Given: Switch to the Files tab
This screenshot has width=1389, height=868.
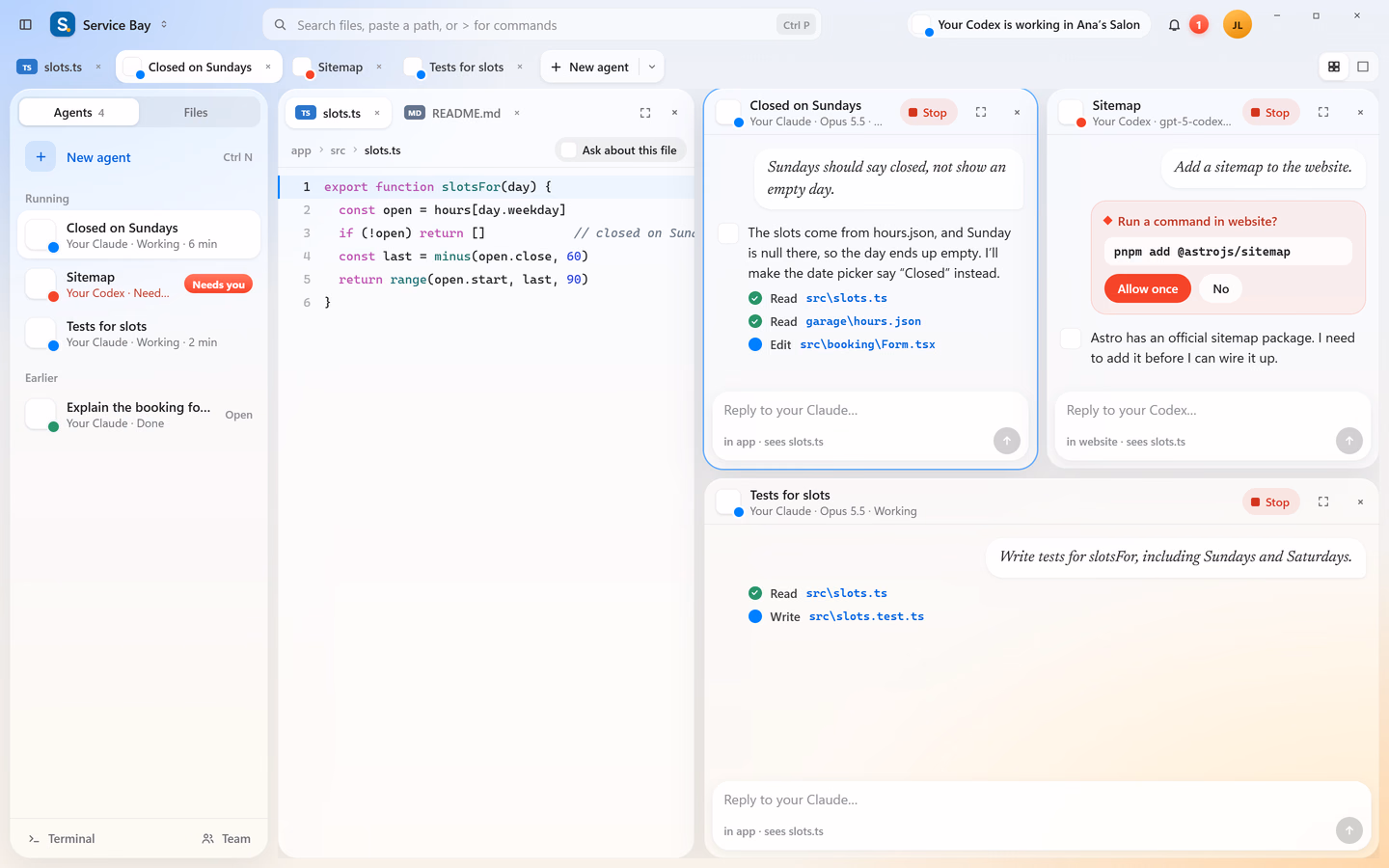Looking at the screenshot, I should point(196,113).
